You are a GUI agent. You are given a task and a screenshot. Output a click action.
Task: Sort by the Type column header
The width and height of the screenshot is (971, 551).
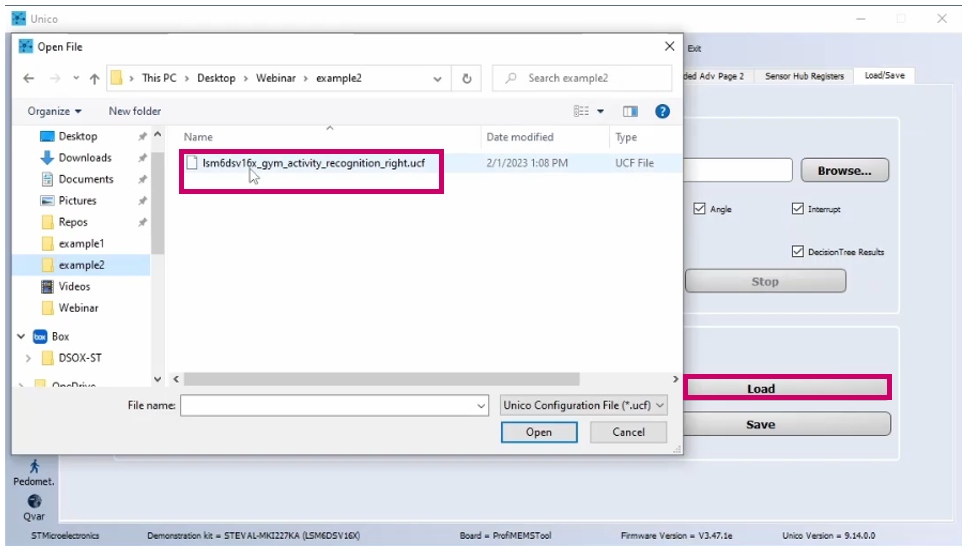[x=626, y=137]
